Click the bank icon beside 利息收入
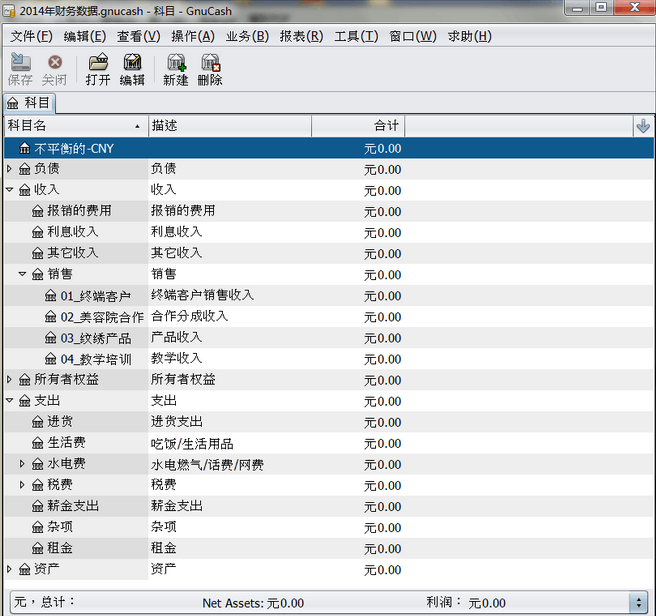Screen dimensions: 656x616 point(38,232)
